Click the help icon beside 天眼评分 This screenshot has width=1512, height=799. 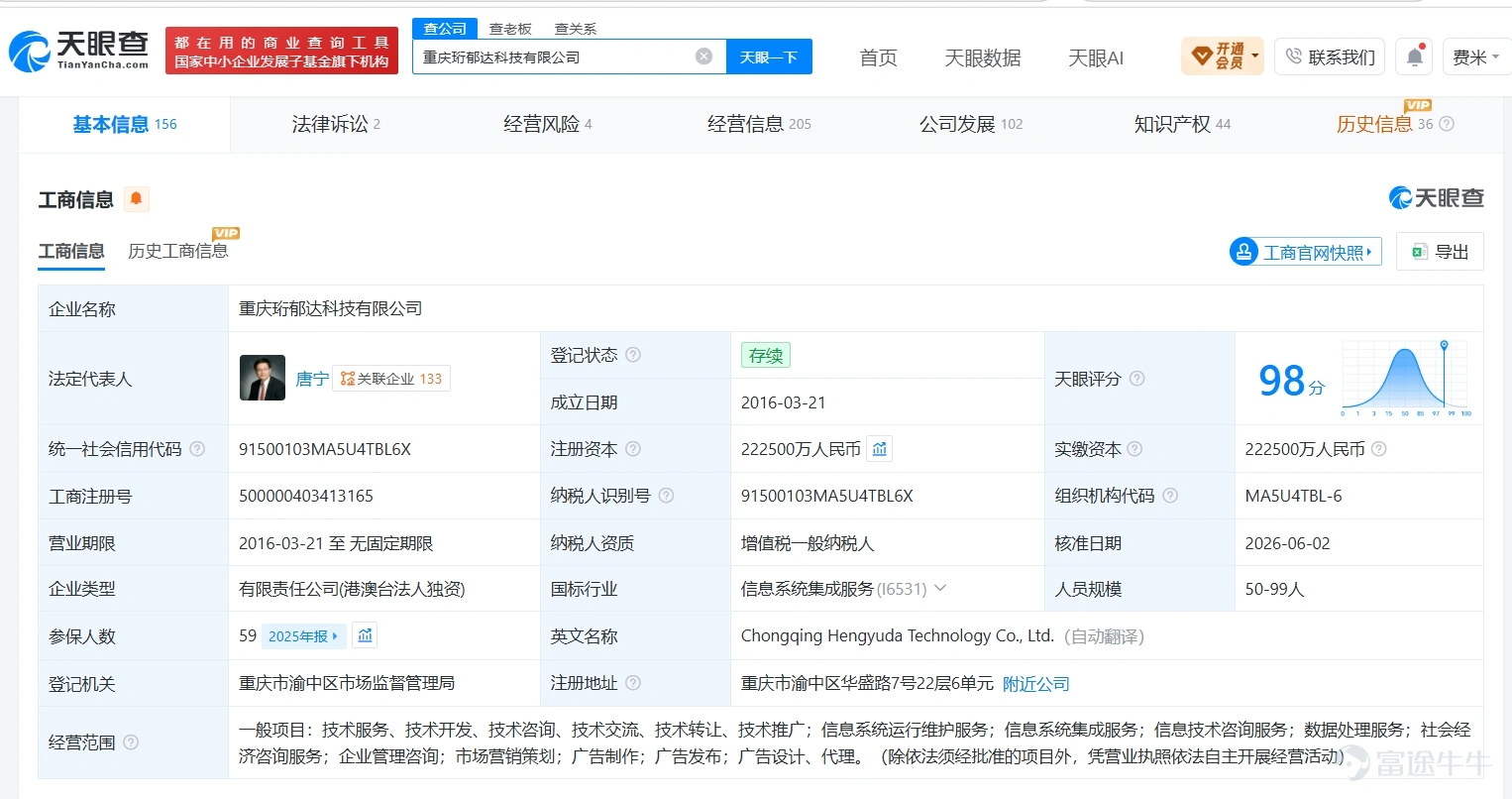[x=1137, y=379]
